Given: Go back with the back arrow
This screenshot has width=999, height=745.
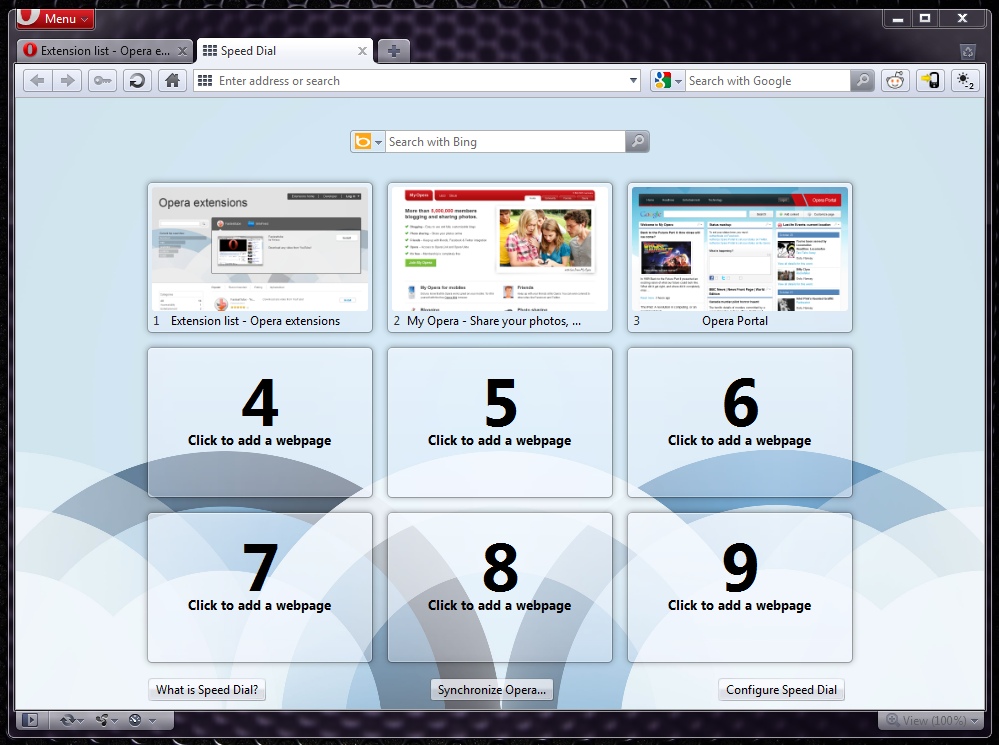Looking at the screenshot, I should pyautogui.click(x=38, y=81).
